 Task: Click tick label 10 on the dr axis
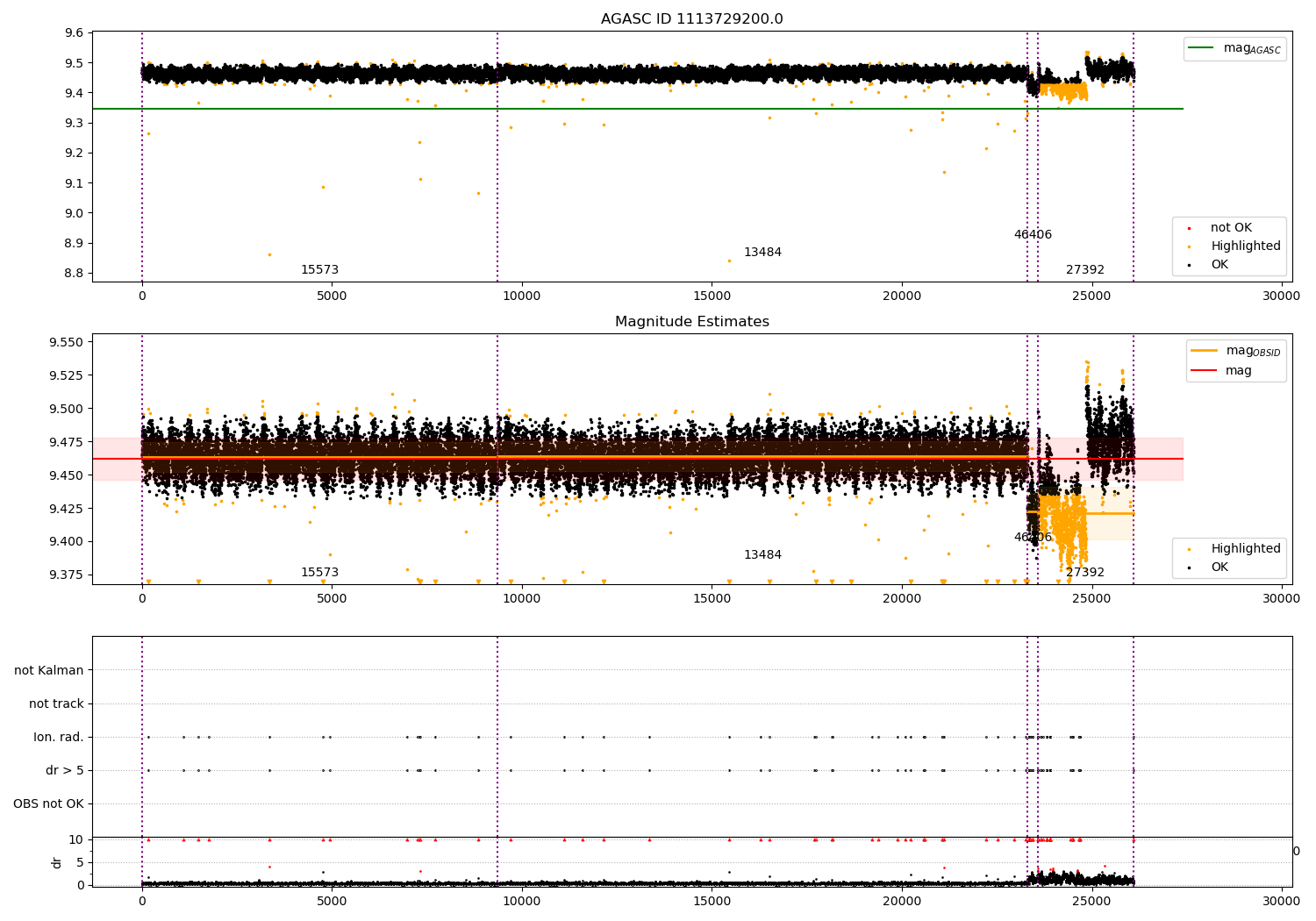(76, 839)
